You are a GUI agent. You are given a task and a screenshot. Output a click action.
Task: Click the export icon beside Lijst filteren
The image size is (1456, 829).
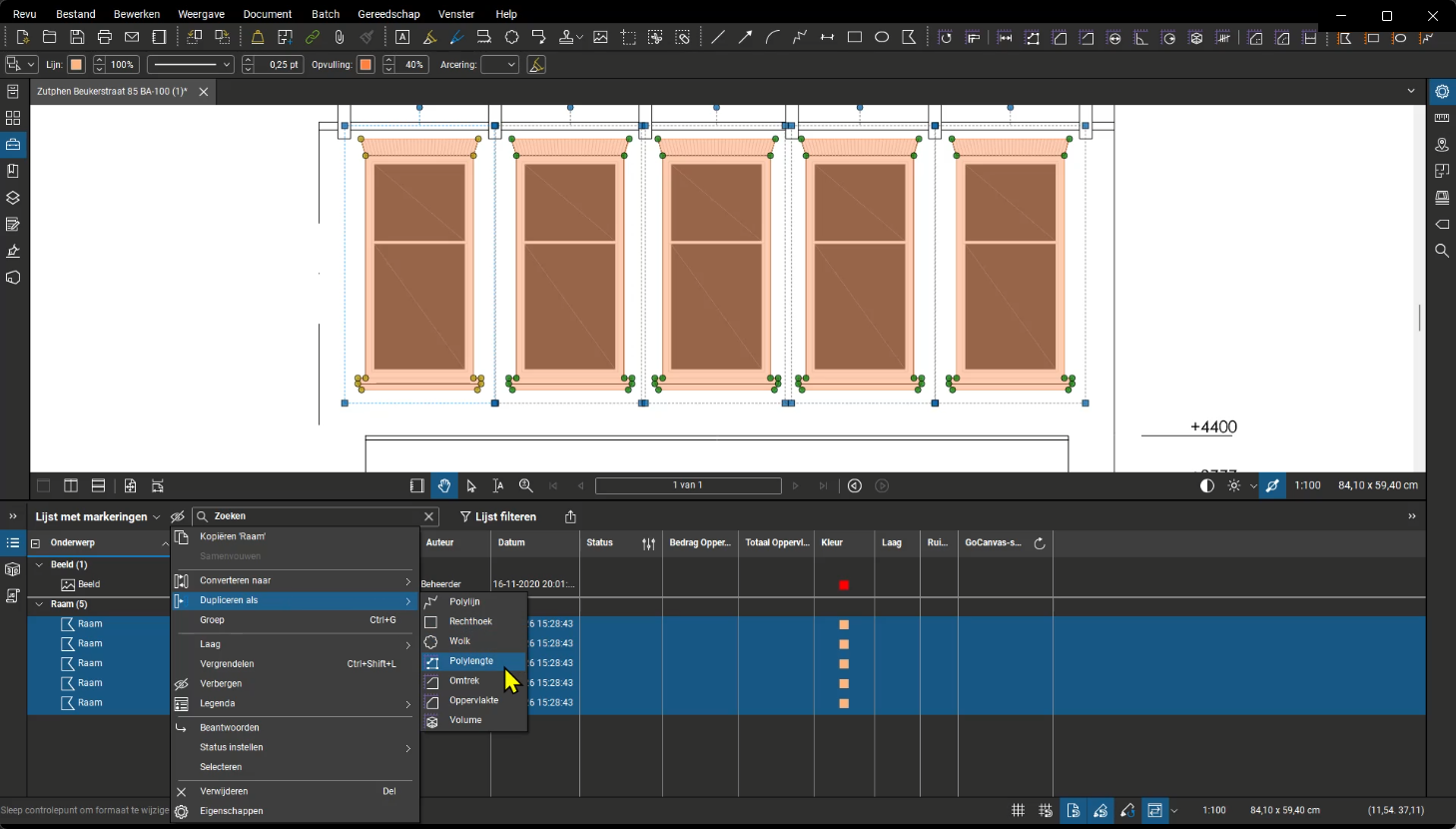570,516
